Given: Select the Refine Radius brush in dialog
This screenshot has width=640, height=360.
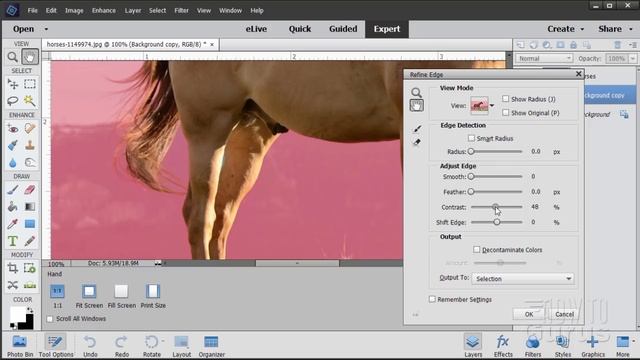Looking at the screenshot, I should pyautogui.click(x=417, y=129).
